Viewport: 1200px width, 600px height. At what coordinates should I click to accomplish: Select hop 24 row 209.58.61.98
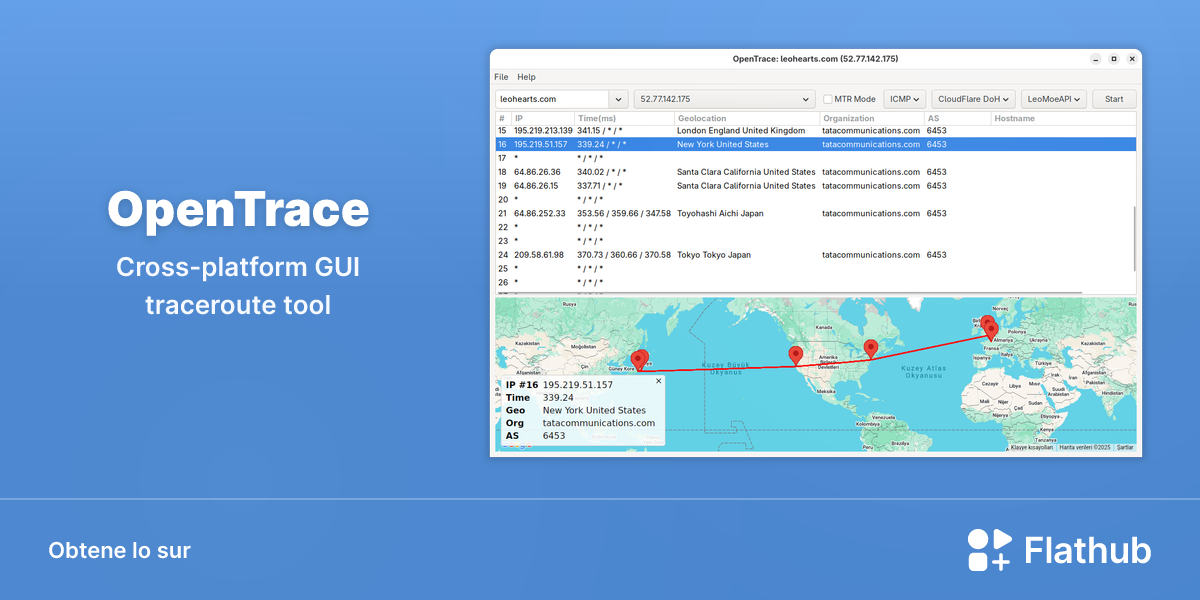(x=815, y=255)
